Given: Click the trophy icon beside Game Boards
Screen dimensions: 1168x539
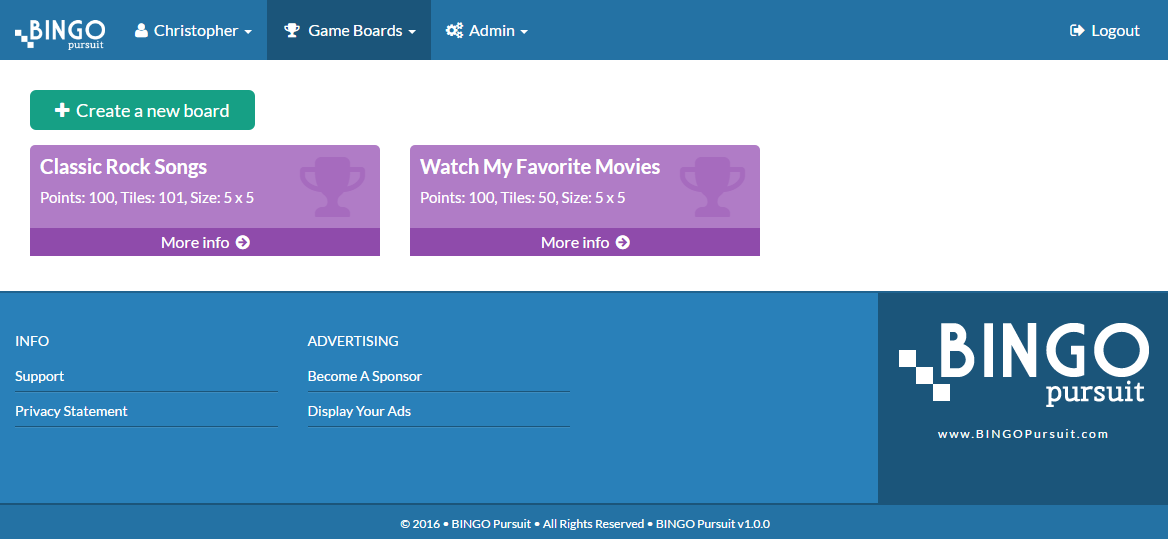Looking at the screenshot, I should tap(292, 31).
